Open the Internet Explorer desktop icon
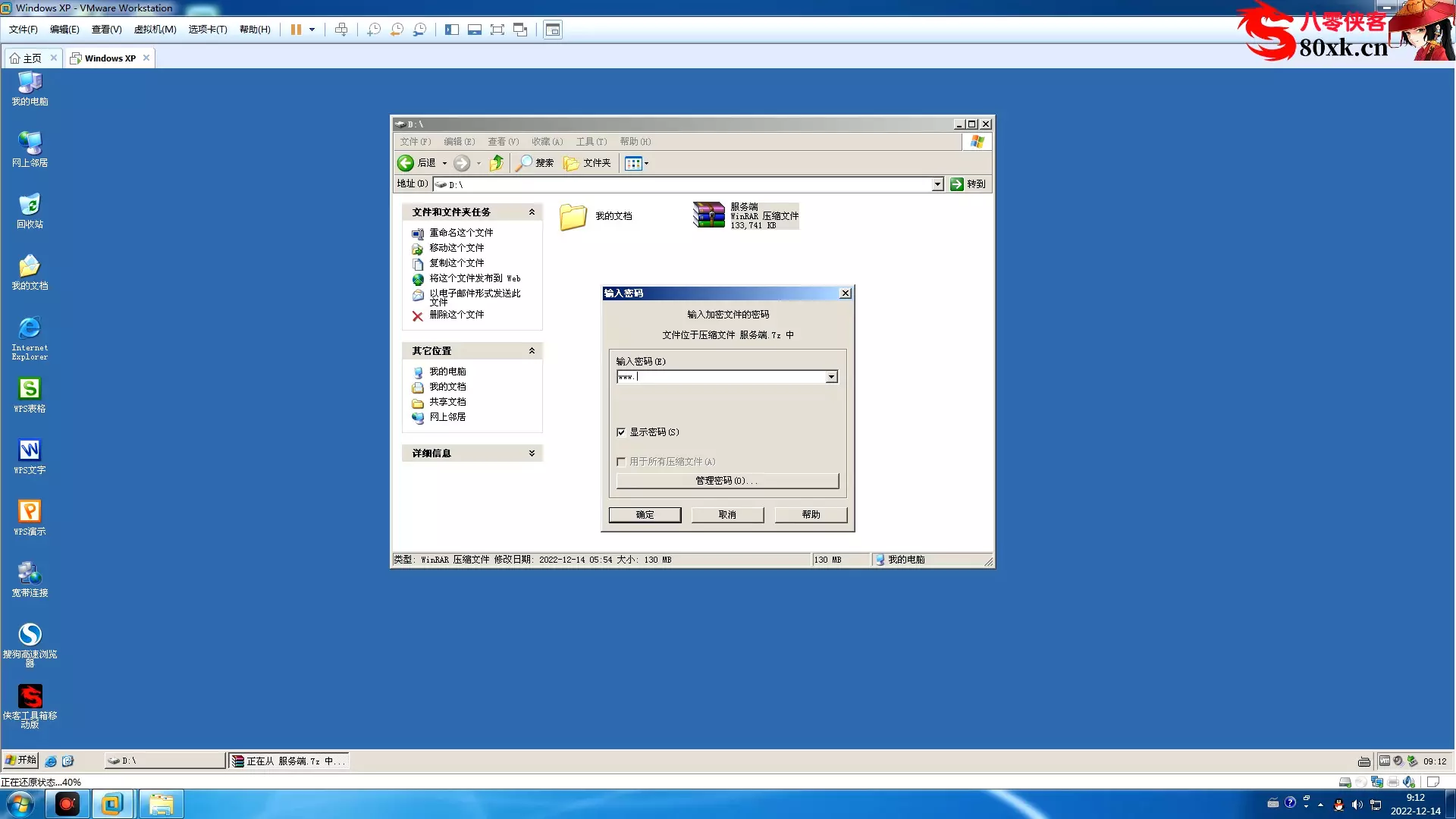Image resolution: width=1456 pixels, height=819 pixels. pyautogui.click(x=30, y=328)
